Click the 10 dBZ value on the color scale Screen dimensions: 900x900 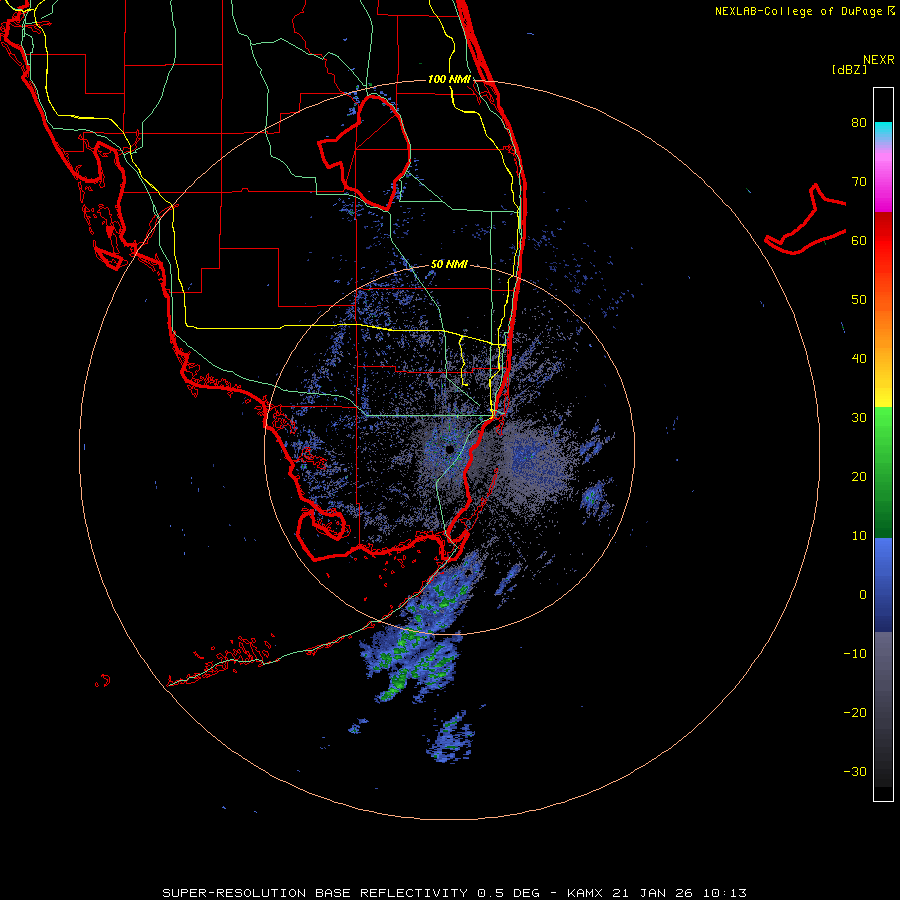click(x=859, y=536)
